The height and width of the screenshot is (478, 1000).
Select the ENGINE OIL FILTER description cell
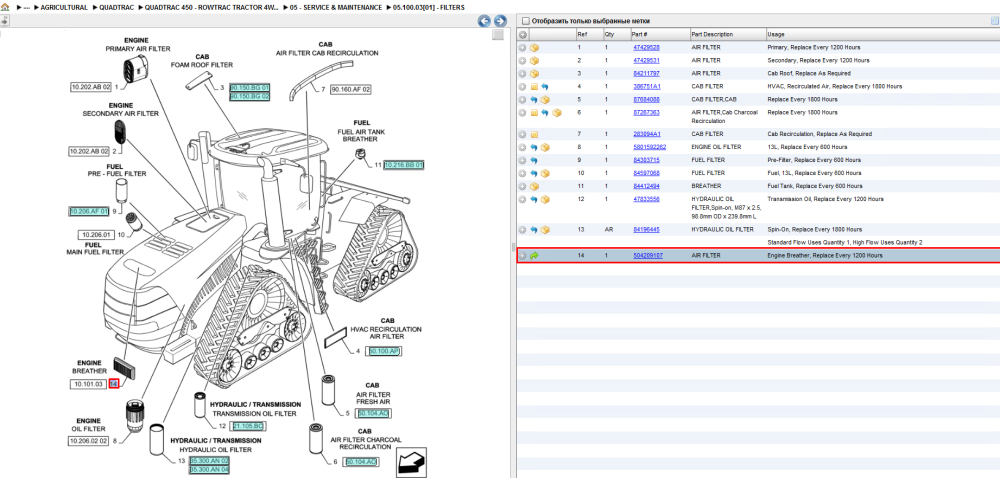716,147
